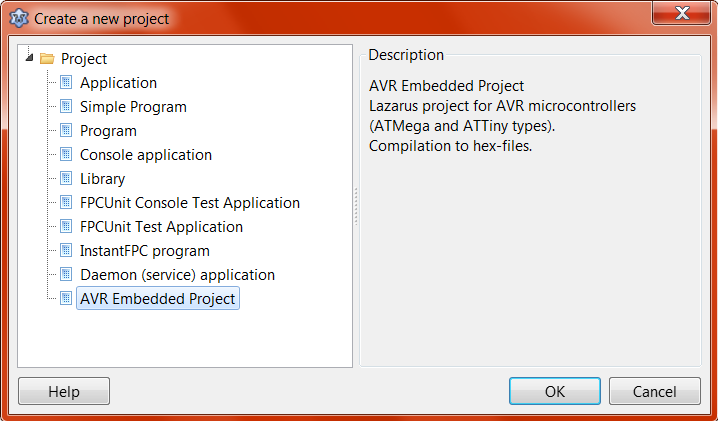Viewport: 718px width, 421px height.
Task: Pick the Library project type label
Action: 102,179
